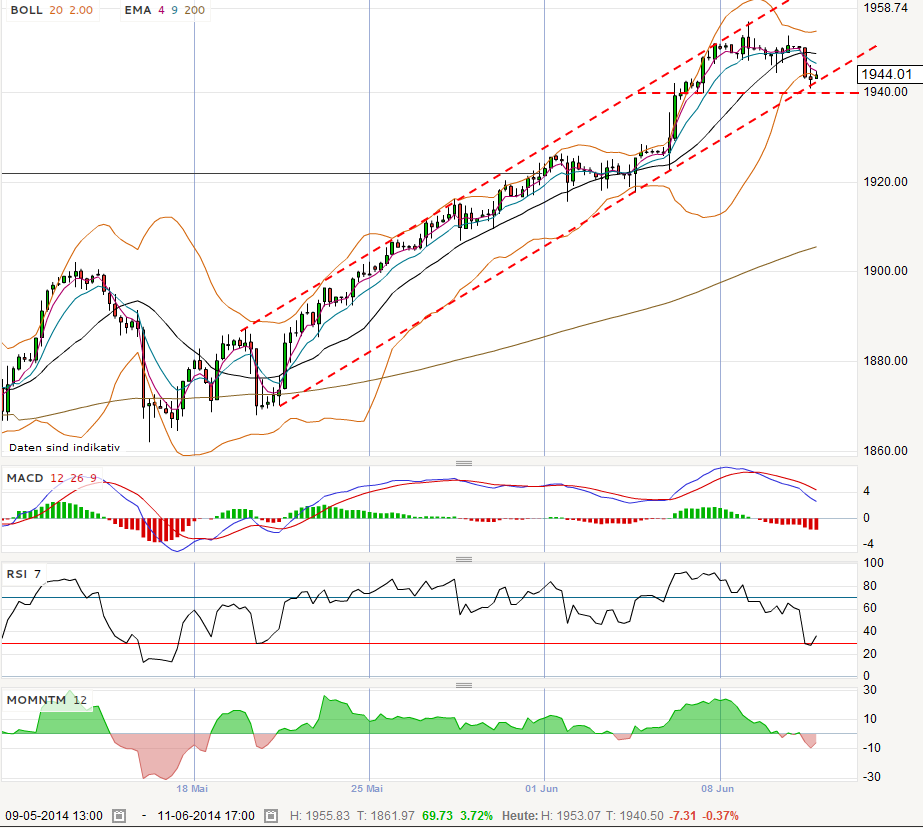This screenshot has width=923, height=828.
Task: Click the 69.73 period gain value
Action: click(437, 816)
